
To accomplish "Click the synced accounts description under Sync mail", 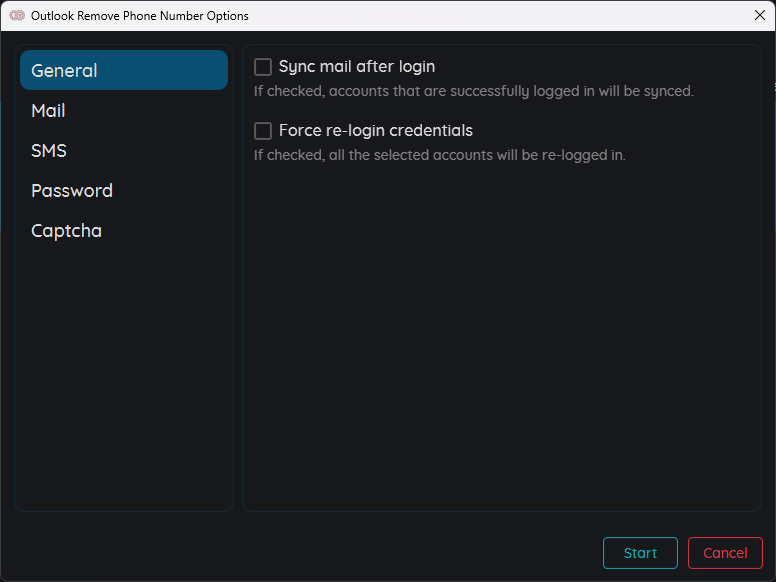I will (x=474, y=91).
